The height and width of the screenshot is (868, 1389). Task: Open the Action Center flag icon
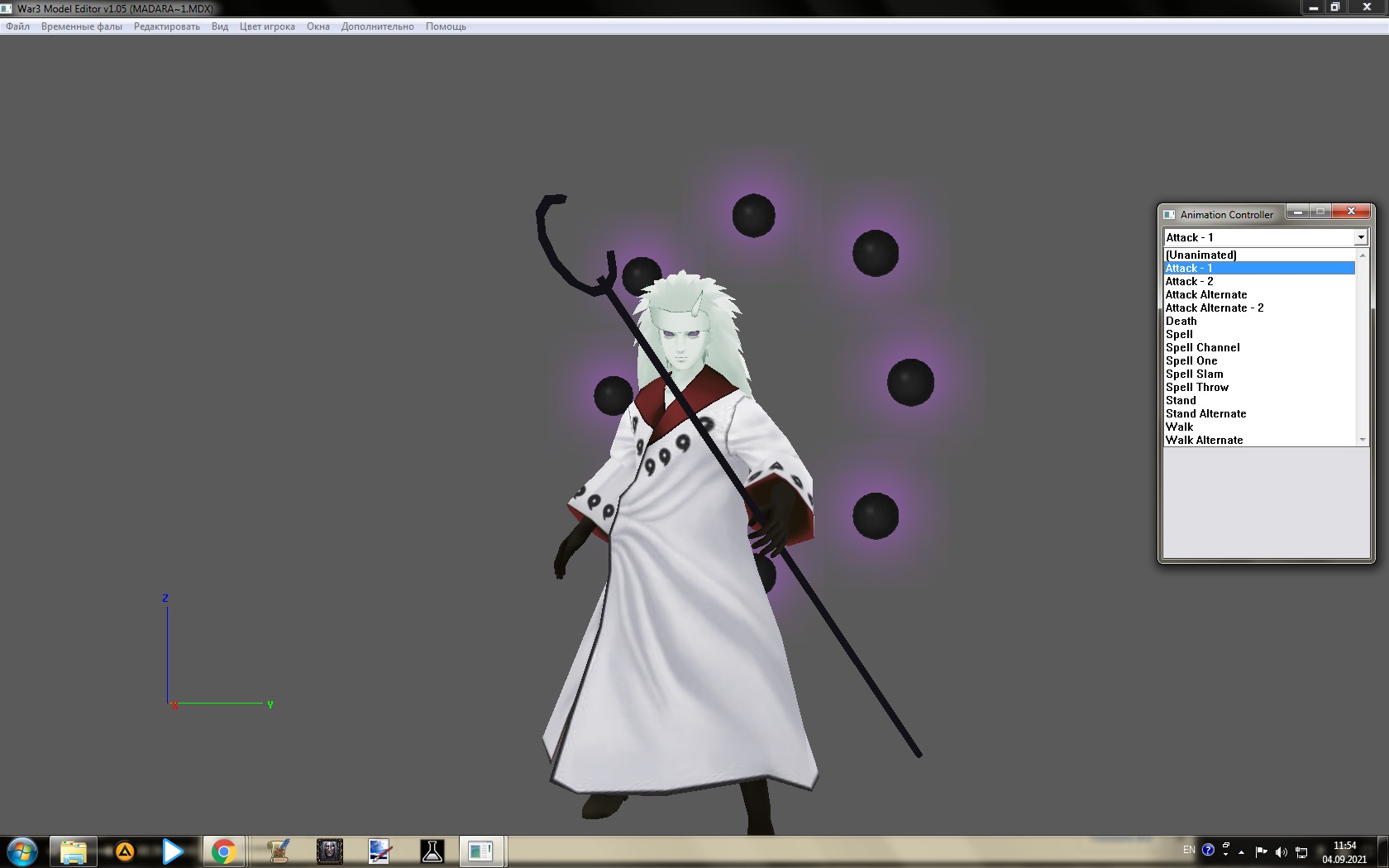tap(1261, 852)
